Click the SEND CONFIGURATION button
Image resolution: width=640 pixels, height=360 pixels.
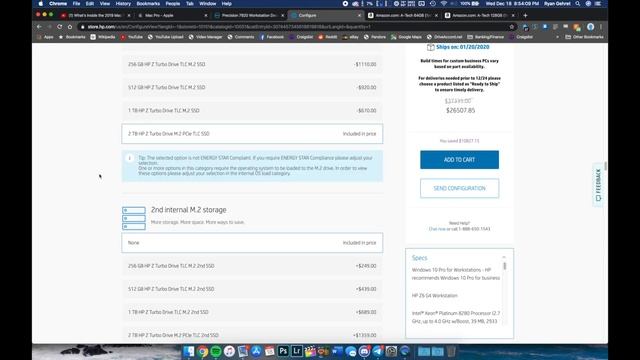[460, 188]
